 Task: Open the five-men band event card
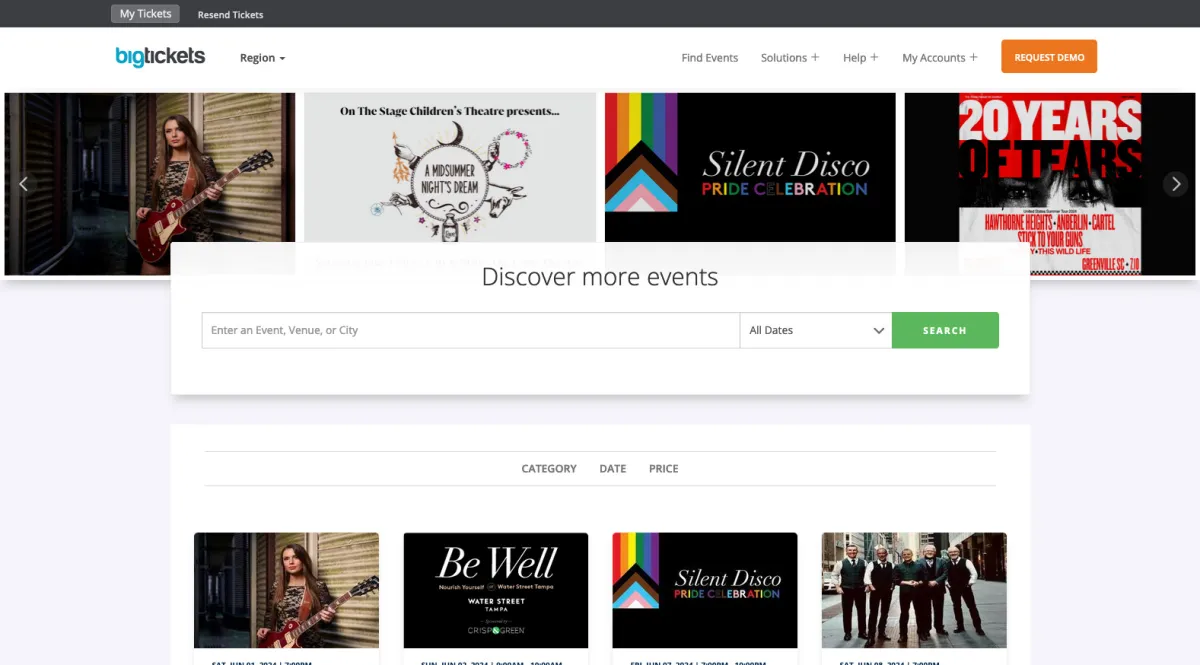tap(914, 590)
